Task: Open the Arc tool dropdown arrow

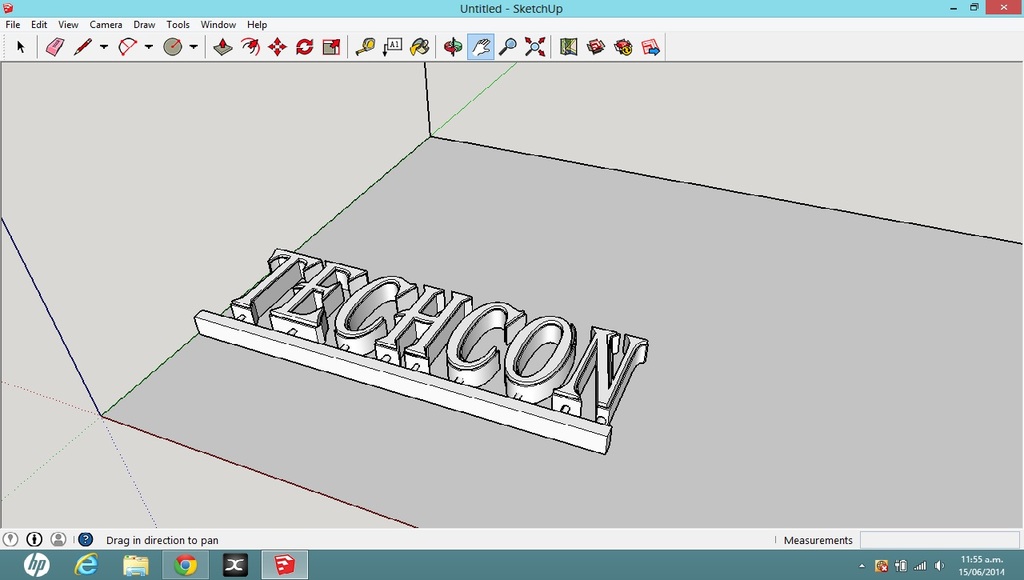Action: [x=149, y=47]
